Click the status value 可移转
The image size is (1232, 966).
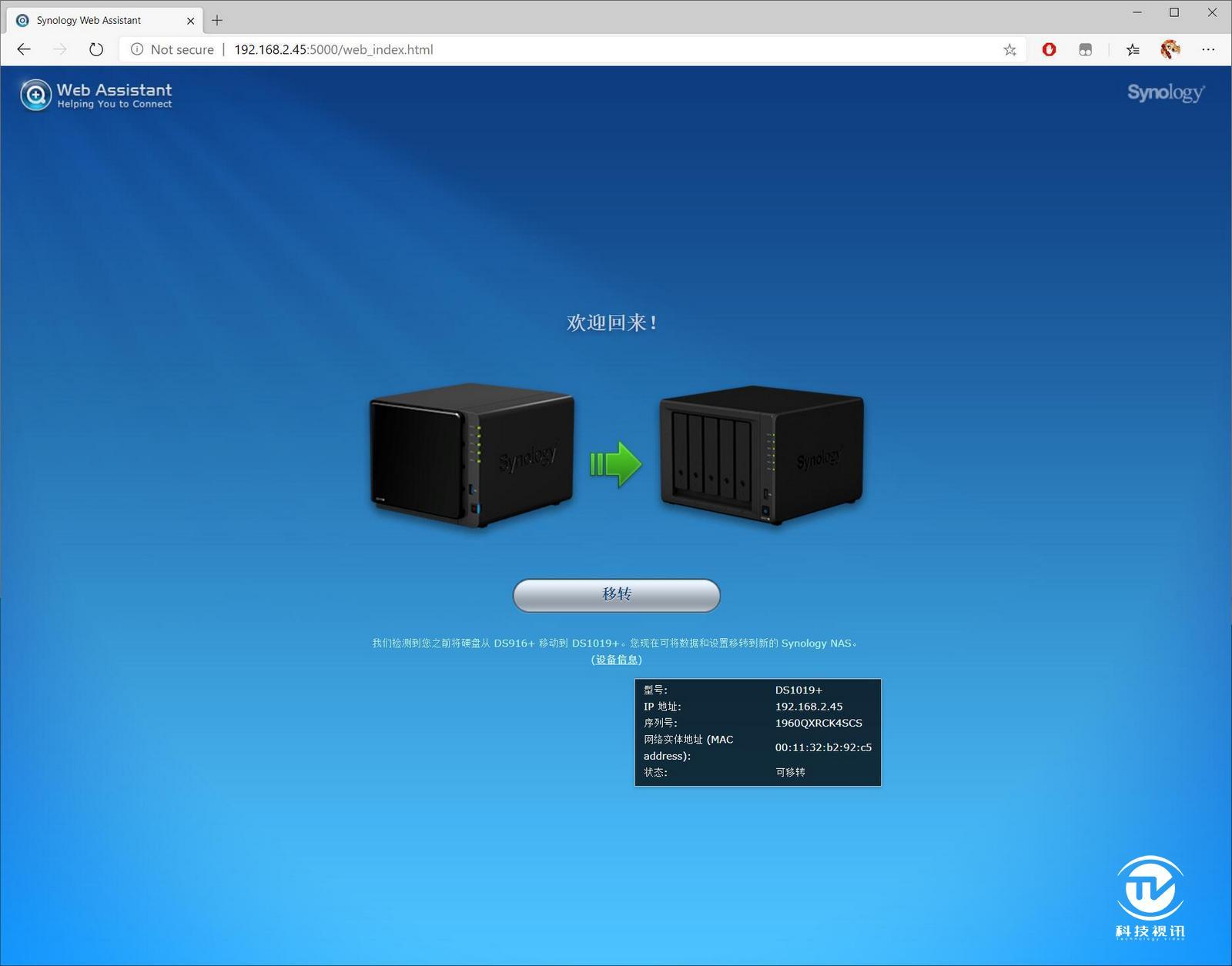(790, 771)
